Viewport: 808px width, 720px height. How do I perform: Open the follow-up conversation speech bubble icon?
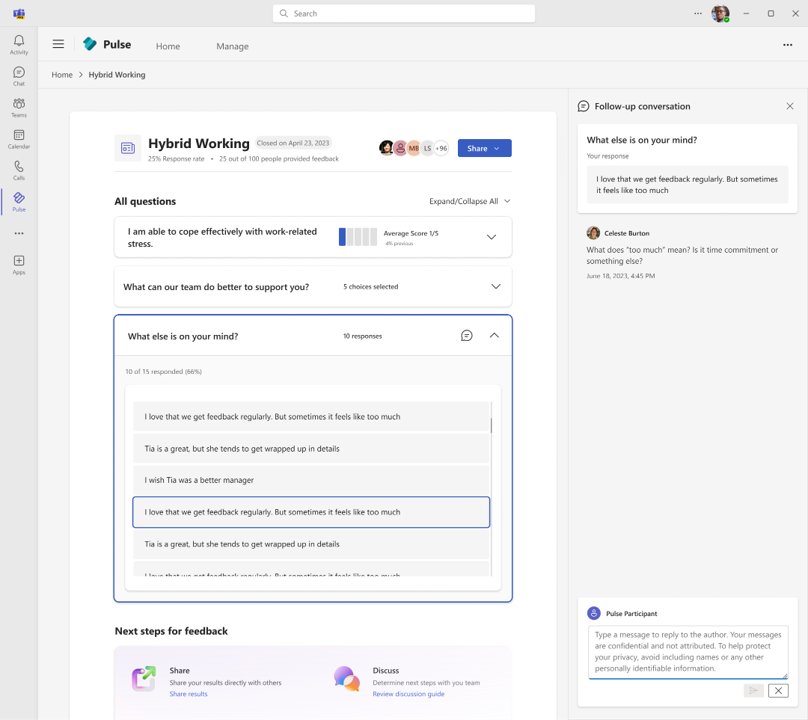pyautogui.click(x=466, y=336)
